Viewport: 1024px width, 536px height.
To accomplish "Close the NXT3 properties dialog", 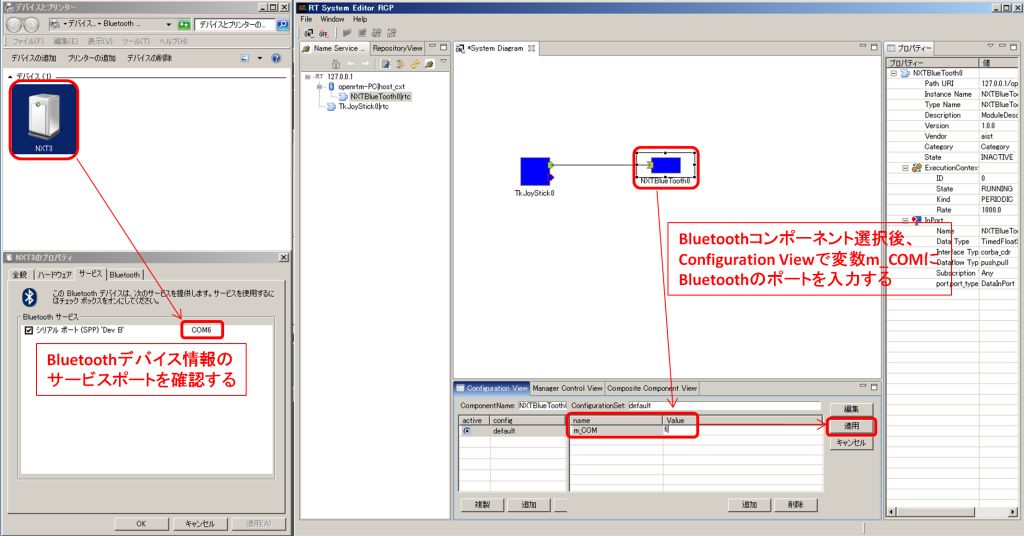I will click(x=283, y=258).
